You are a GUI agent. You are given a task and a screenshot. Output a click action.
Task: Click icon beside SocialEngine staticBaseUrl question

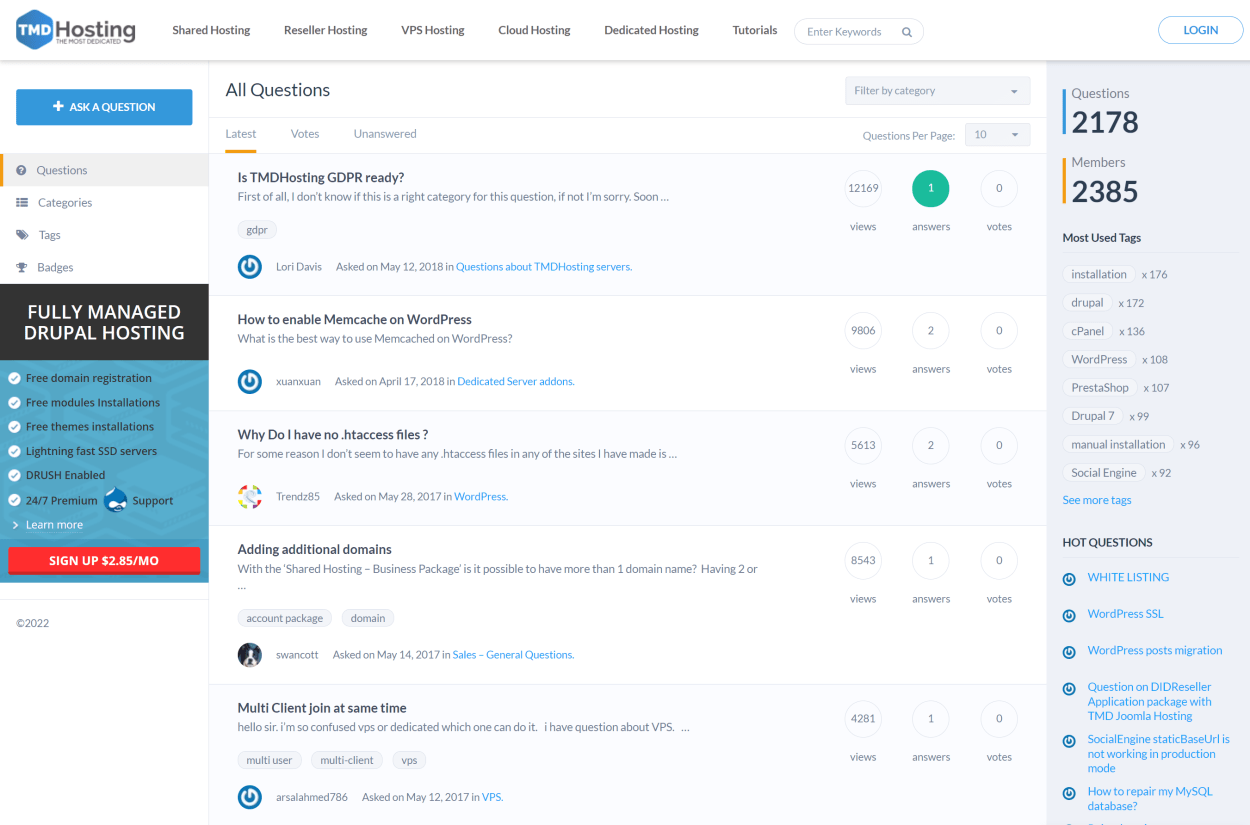click(1069, 741)
